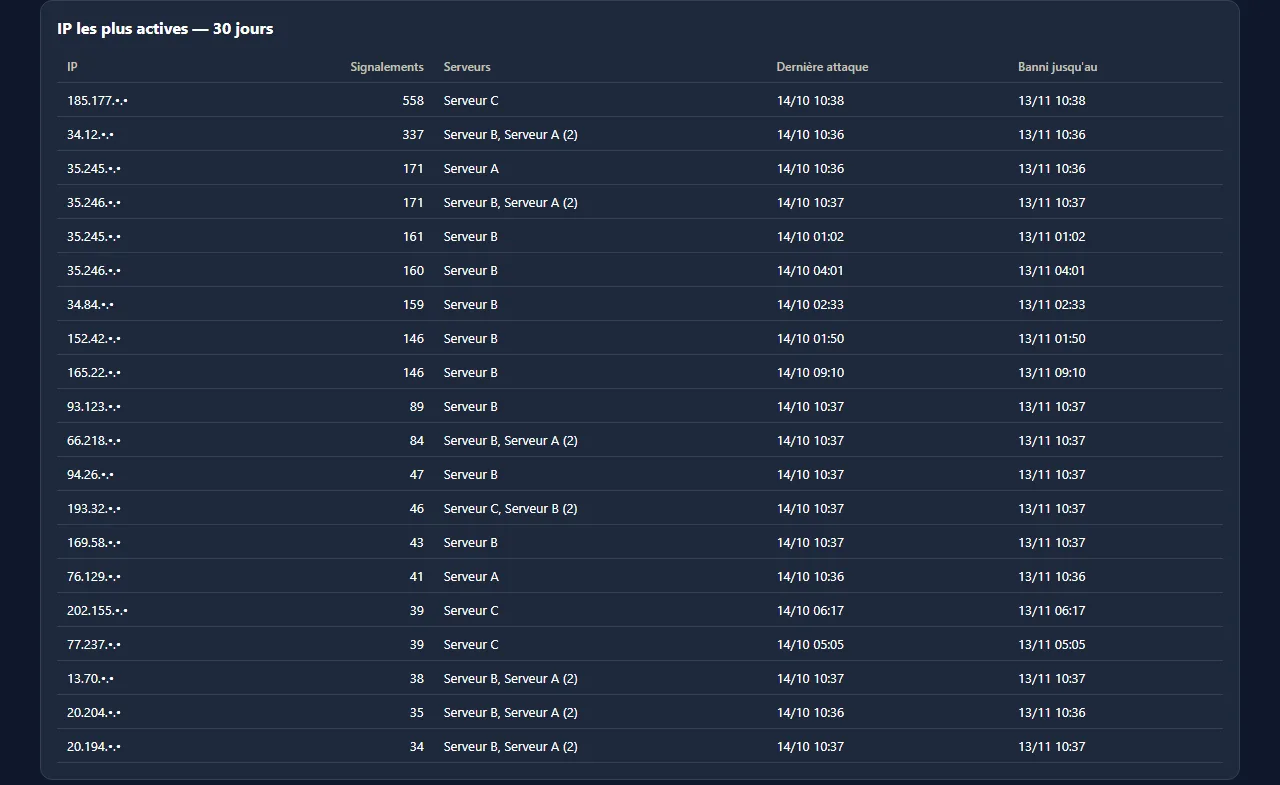Viewport: 1280px width, 785px height.
Task: Click the "IP" column header
Action: tap(72, 67)
